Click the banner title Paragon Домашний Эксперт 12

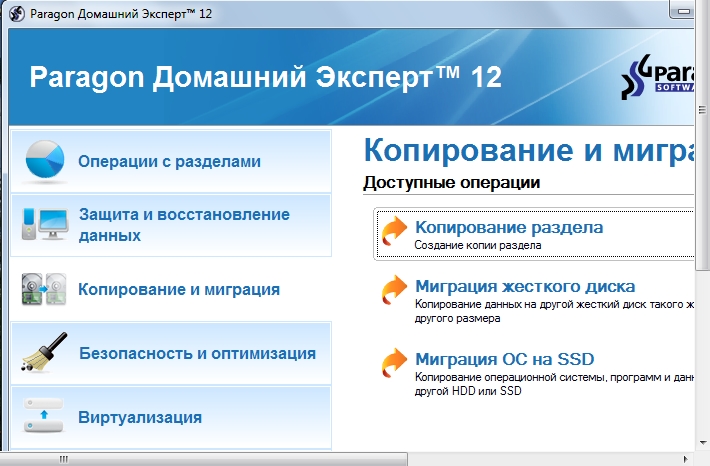[266, 77]
